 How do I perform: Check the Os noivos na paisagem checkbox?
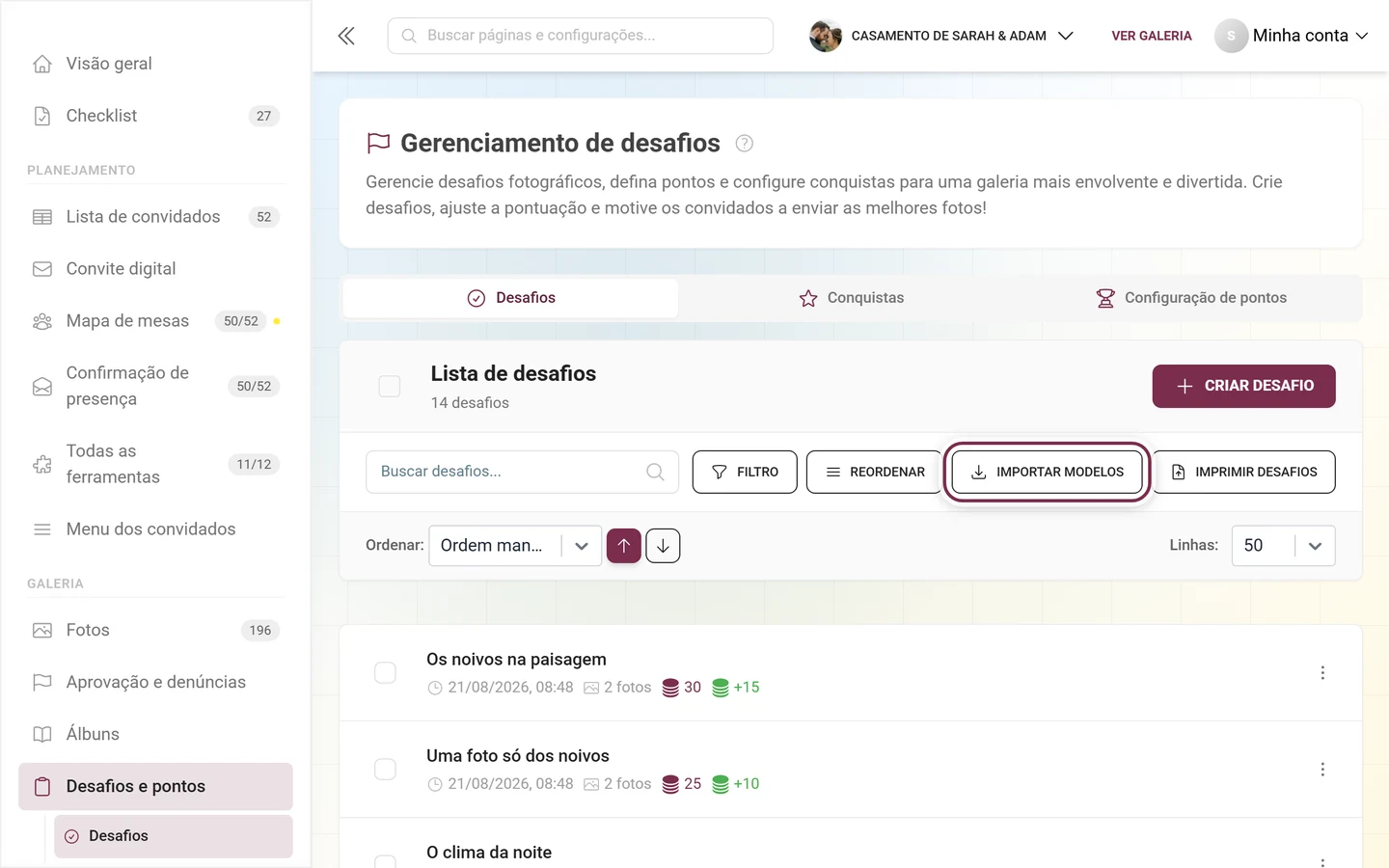coord(385,672)
